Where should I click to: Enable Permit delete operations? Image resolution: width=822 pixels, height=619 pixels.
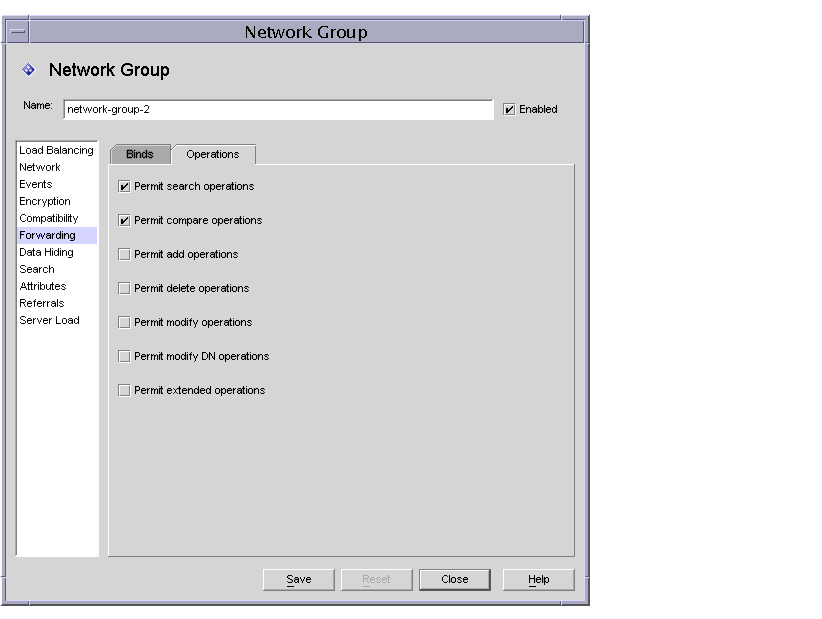point(124,288)
